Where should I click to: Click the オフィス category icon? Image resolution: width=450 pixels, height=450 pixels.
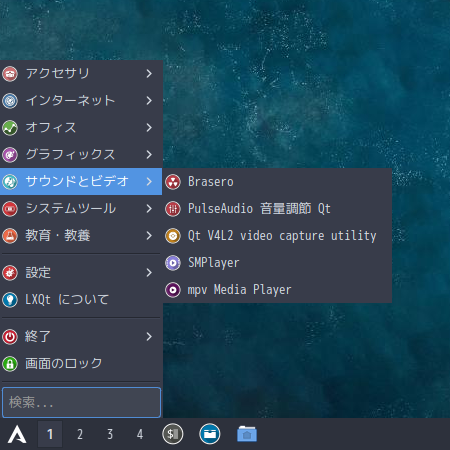tap(10, 128)
